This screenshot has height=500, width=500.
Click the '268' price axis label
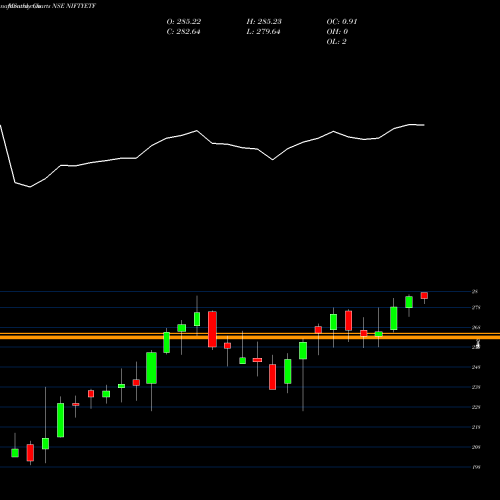coord(476,327)
